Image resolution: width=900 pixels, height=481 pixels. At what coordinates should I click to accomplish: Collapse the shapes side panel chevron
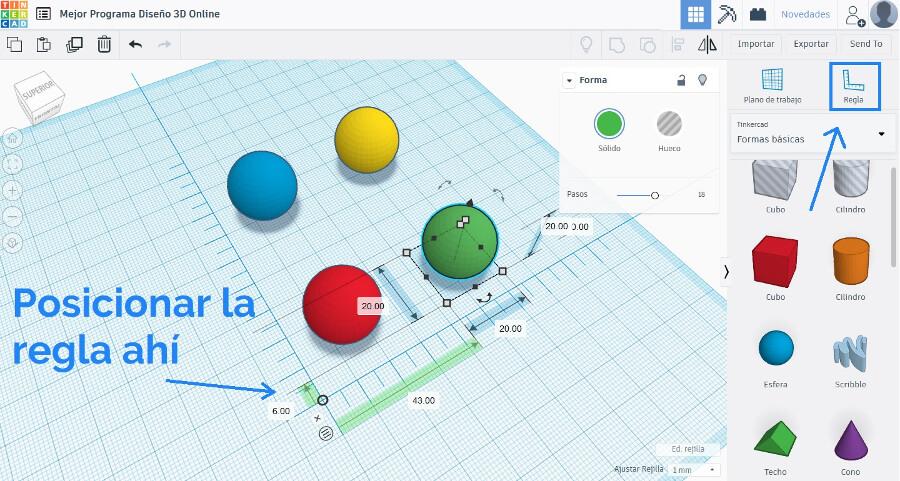click(726, 271)
